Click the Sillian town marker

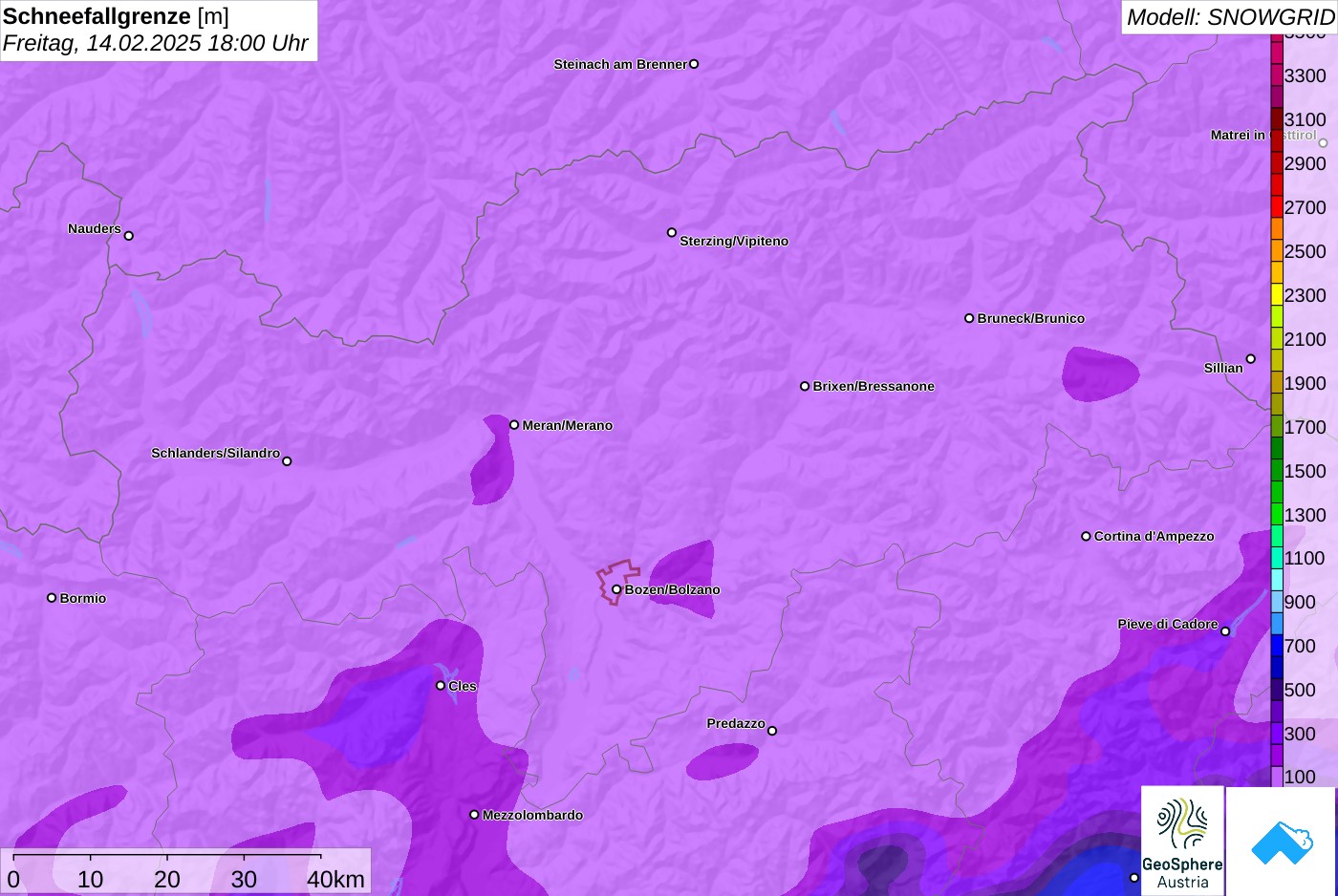click(1250, 359)
